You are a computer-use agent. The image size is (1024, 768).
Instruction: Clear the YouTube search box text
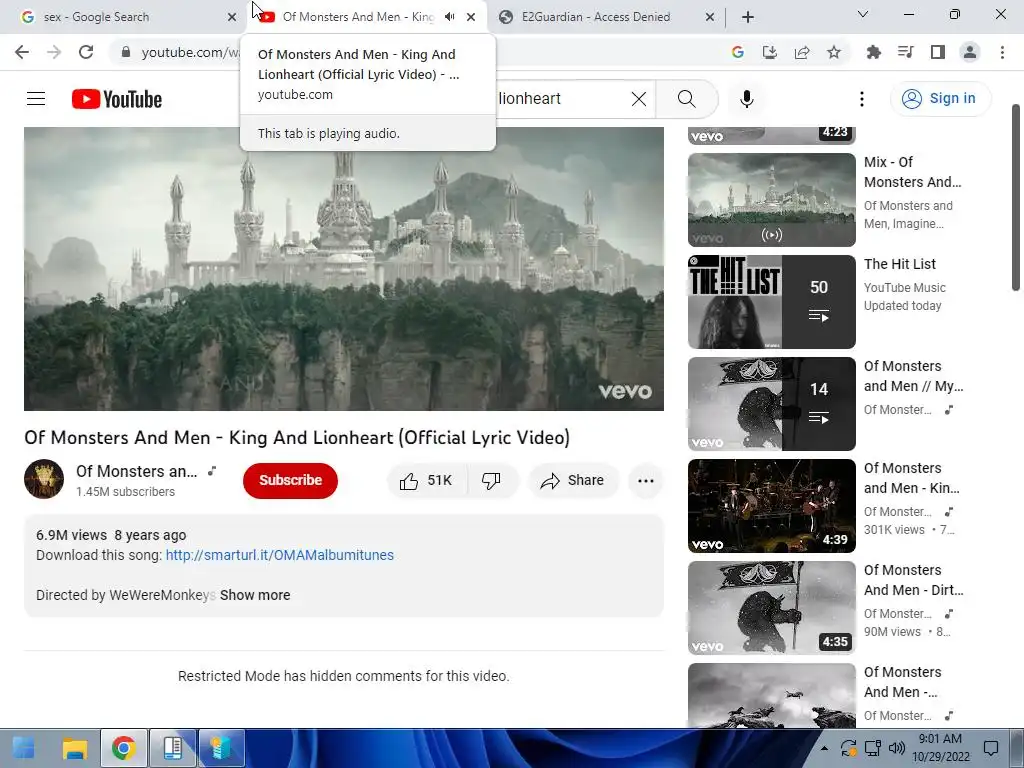(639, 99)
